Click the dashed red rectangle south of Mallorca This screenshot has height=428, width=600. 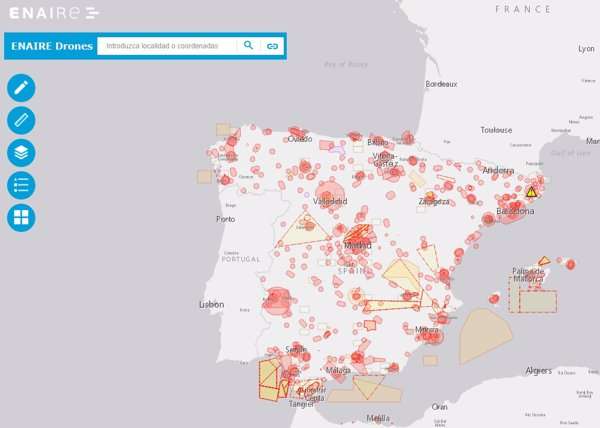click(537, 301)
